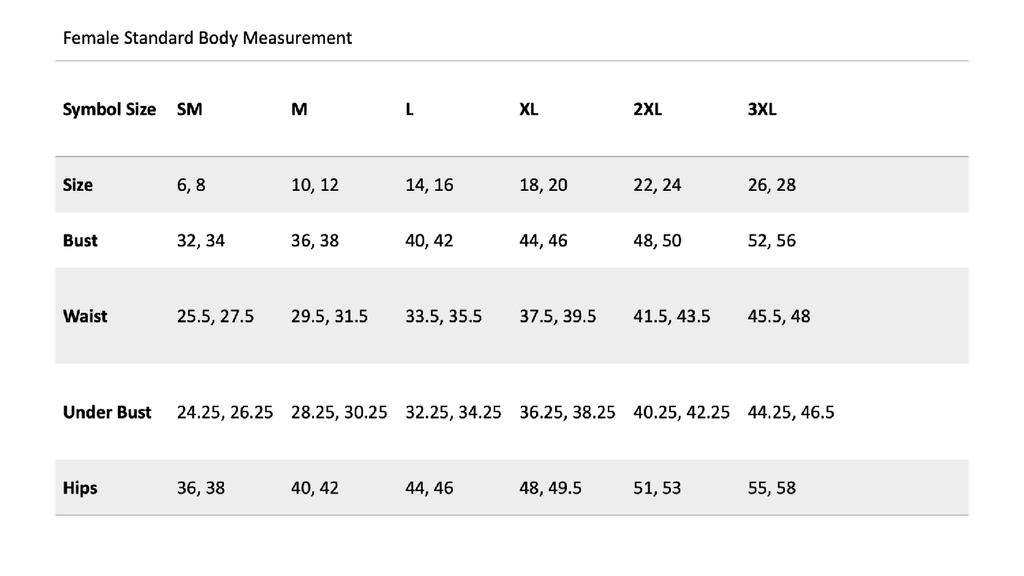The image size is (1024, 576).
Task: Click the SM under bust cell 24.25, 26.25
Action: (x=224, y=412)
